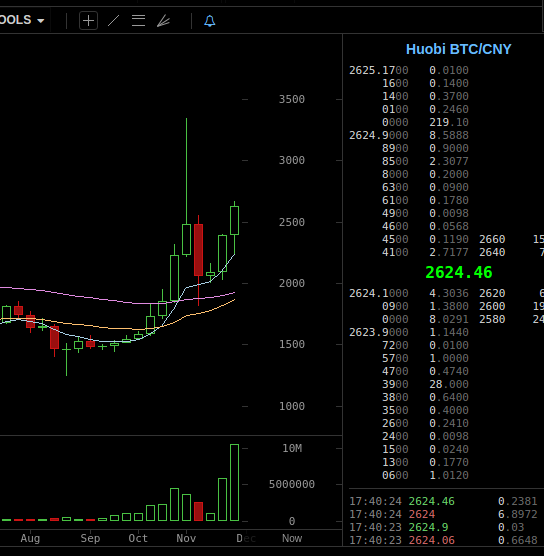
Task: Jump to Now on time axis
Action: [292, 538]
